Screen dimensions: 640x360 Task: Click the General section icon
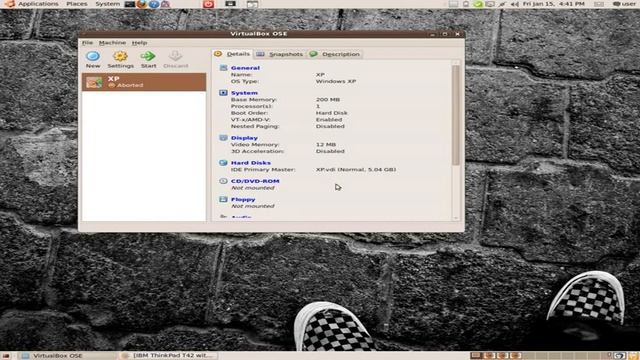pos(223,68)
